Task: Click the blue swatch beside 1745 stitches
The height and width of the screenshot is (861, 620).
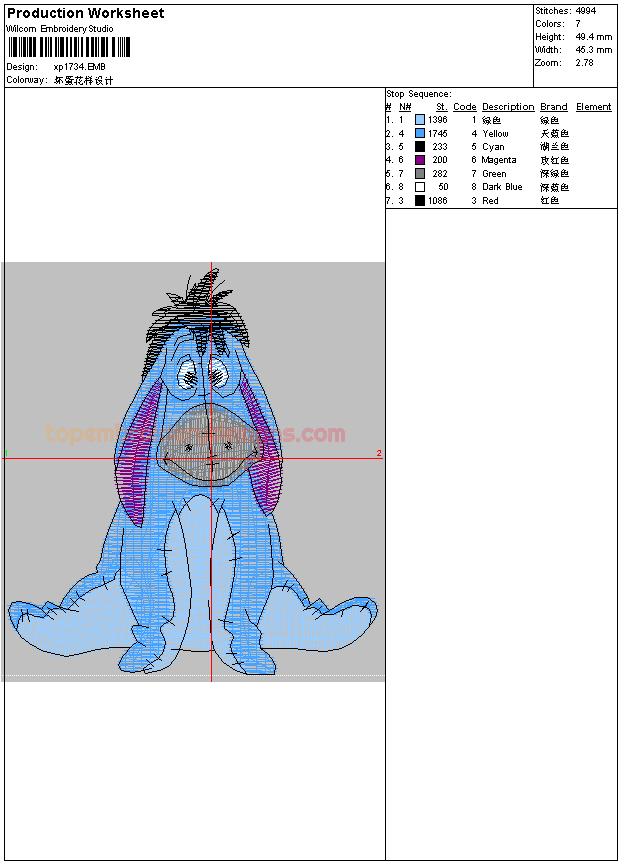Action: click(420, 133)
